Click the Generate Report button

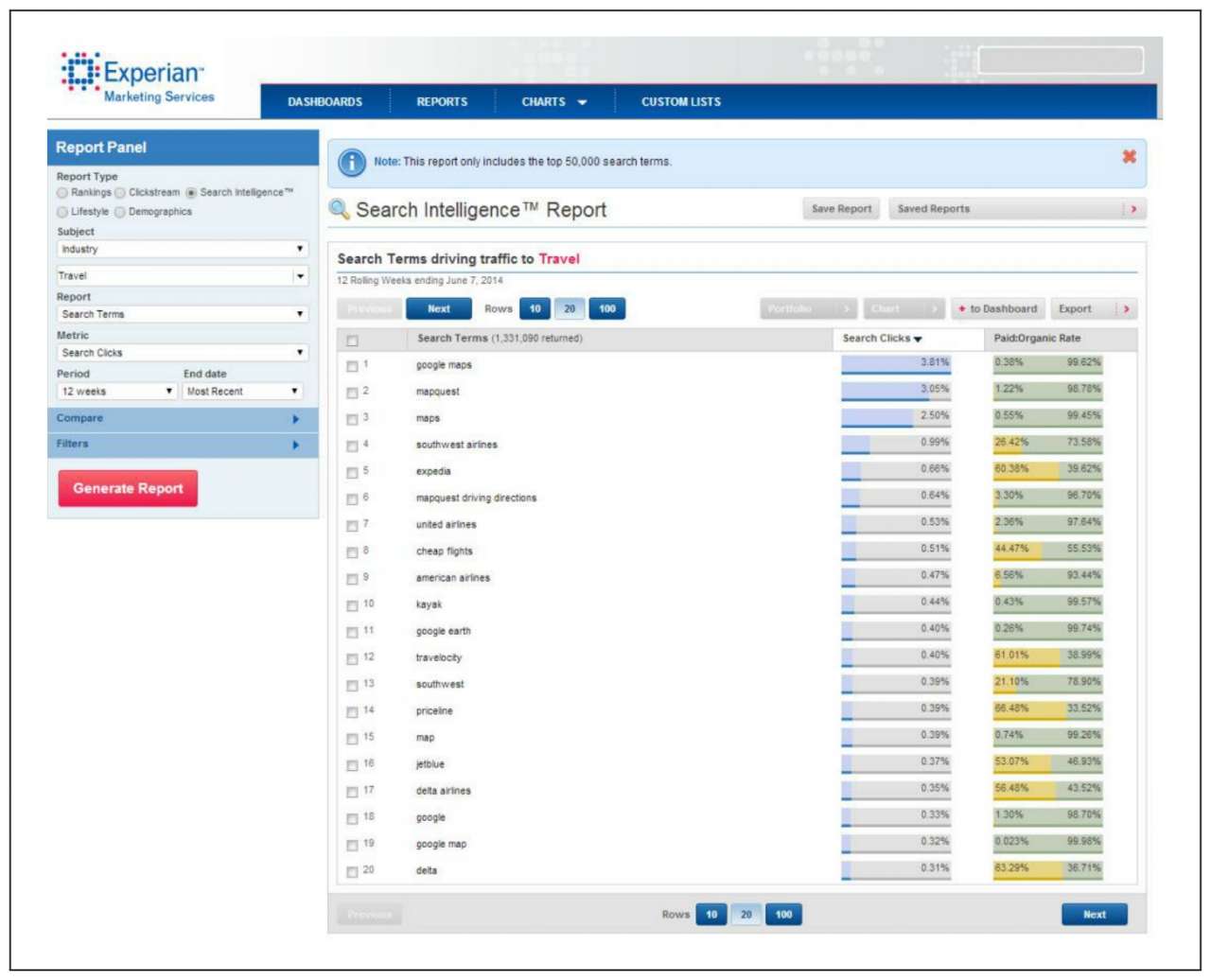coord(128,489)
